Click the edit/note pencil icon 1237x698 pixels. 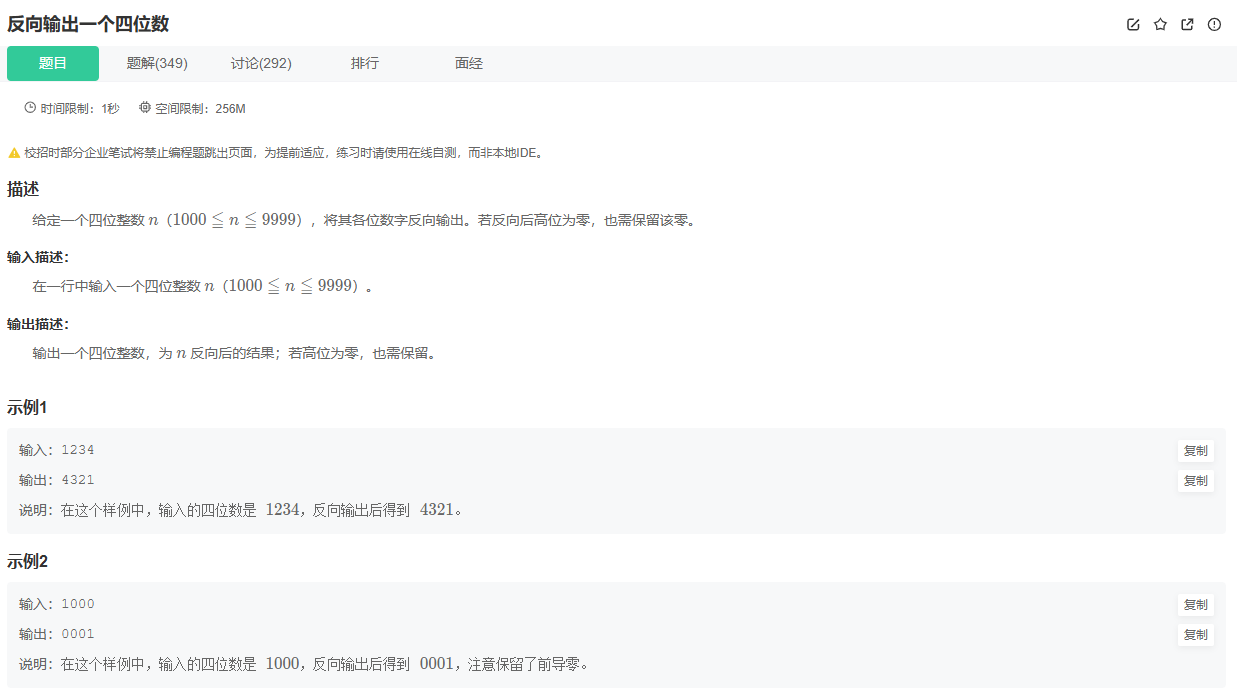(x=1133, y=25)
